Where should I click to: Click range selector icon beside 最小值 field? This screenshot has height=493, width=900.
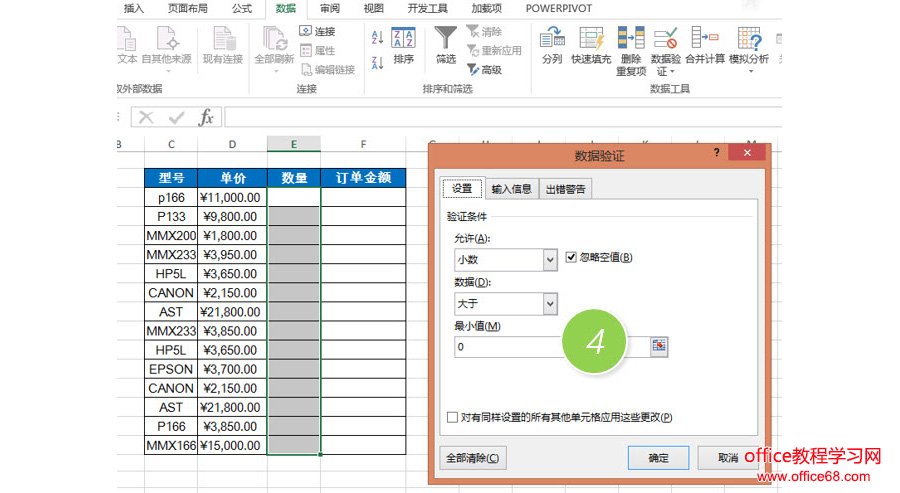coord(659,346)
